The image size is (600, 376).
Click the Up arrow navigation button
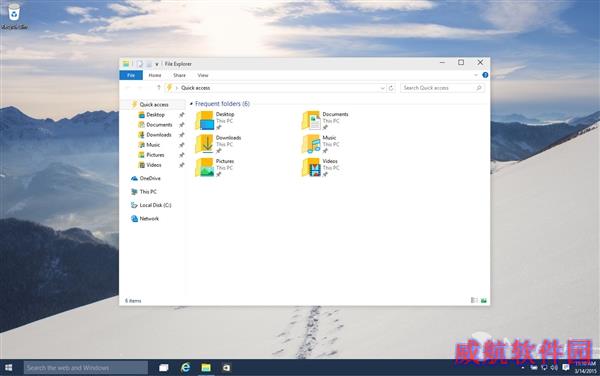tap(158, 88)
